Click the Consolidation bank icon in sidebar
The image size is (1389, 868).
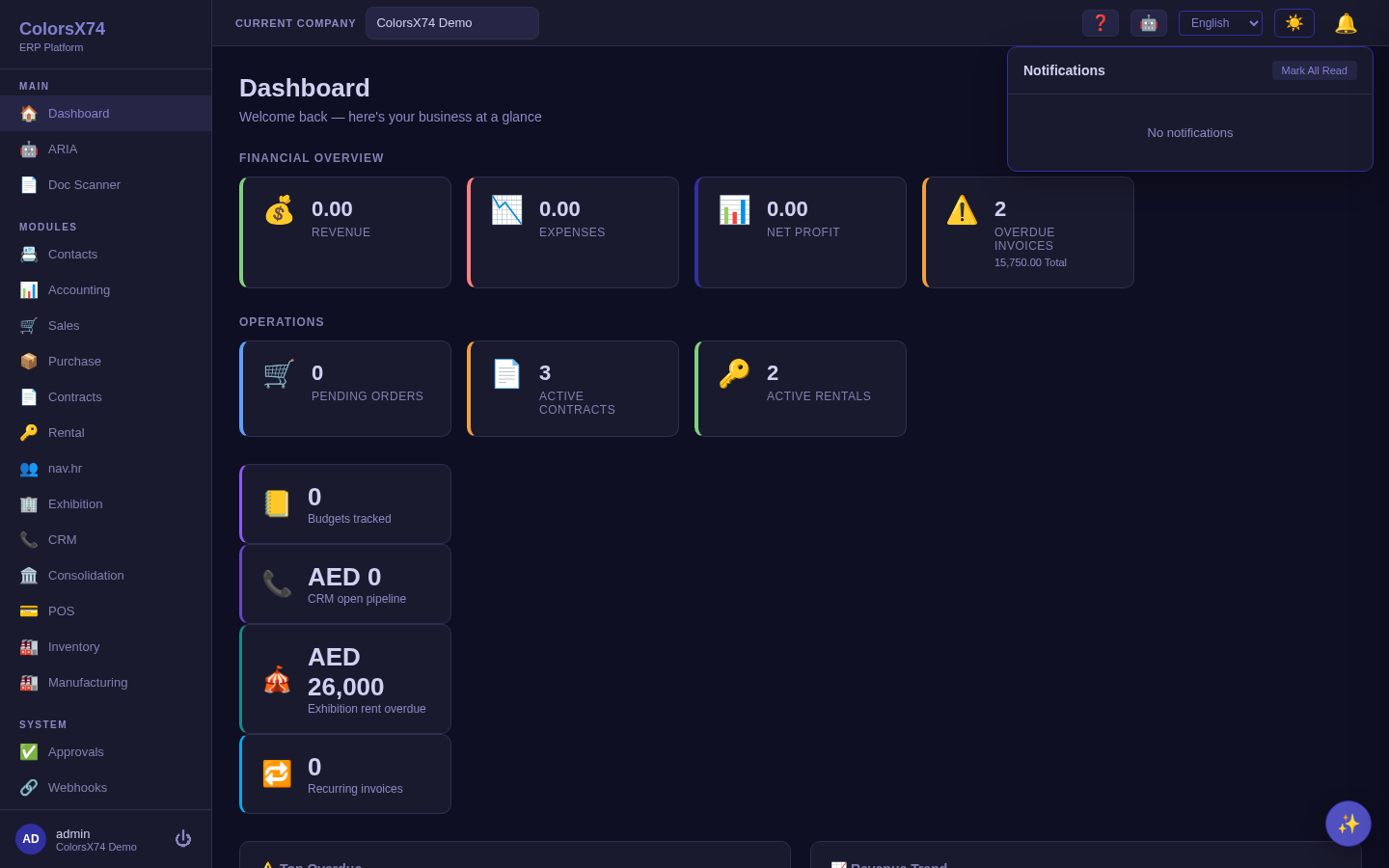pyautogui.click(x=29, y=575)
